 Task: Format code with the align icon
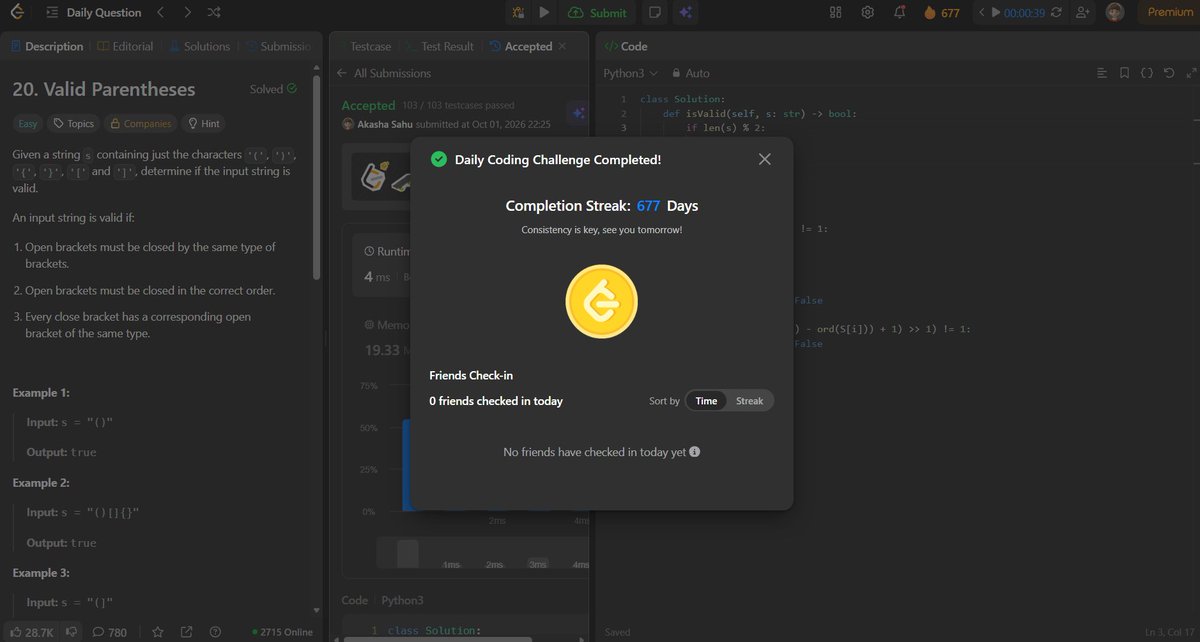pyautogui.click(x=1102, y=73)
